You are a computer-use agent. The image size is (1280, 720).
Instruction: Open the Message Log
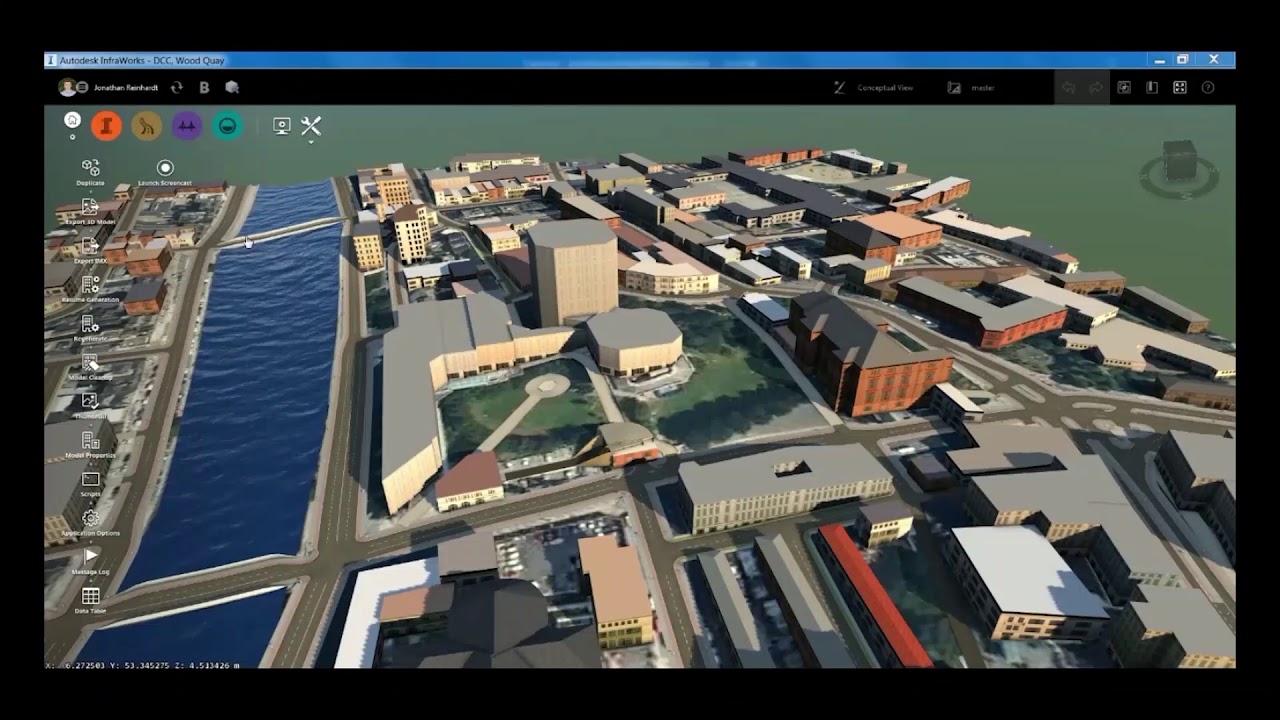[x=90, y=557]
